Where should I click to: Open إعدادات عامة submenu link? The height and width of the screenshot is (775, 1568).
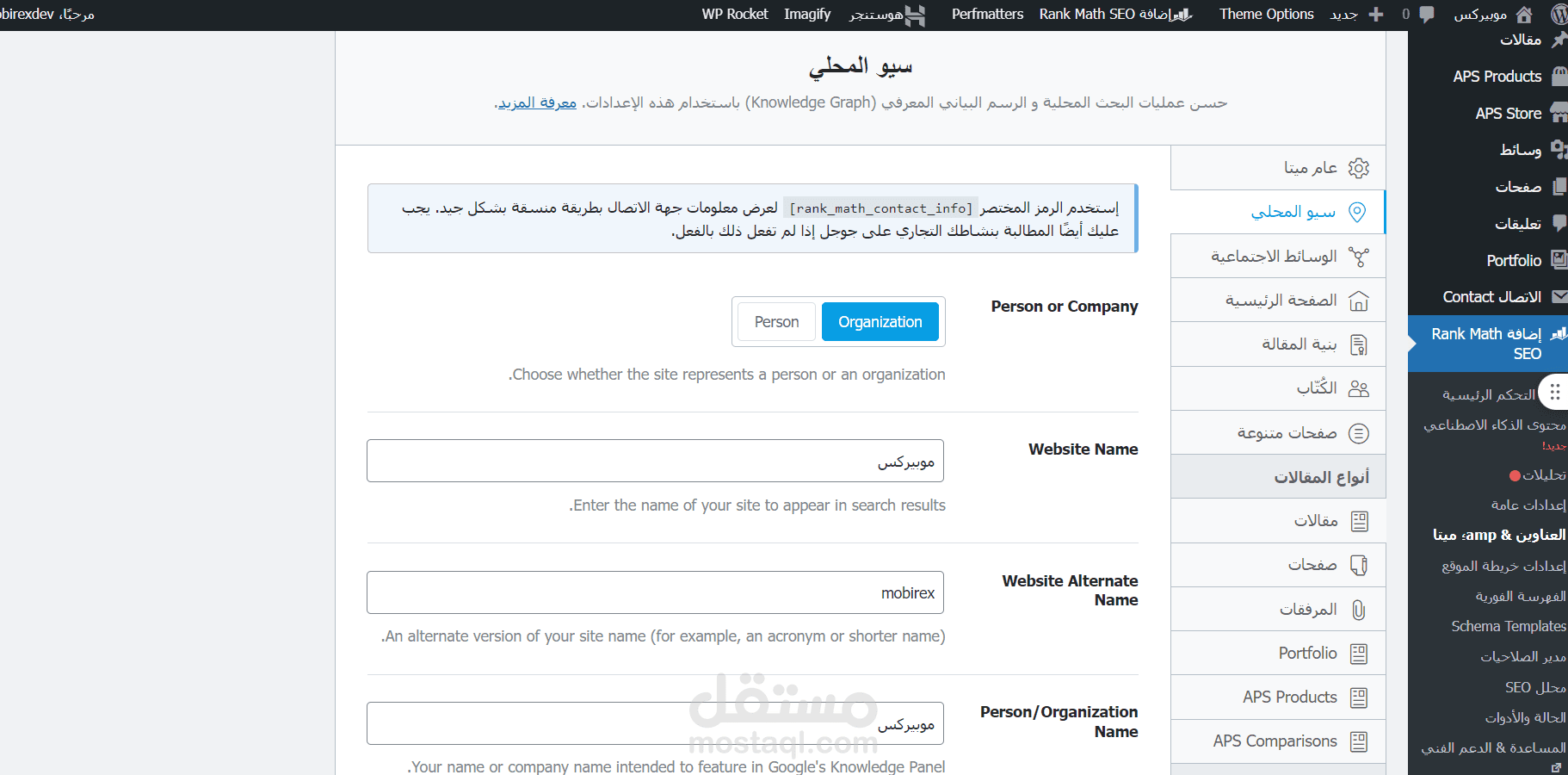pyautogui.click(x=1528, y=505)
